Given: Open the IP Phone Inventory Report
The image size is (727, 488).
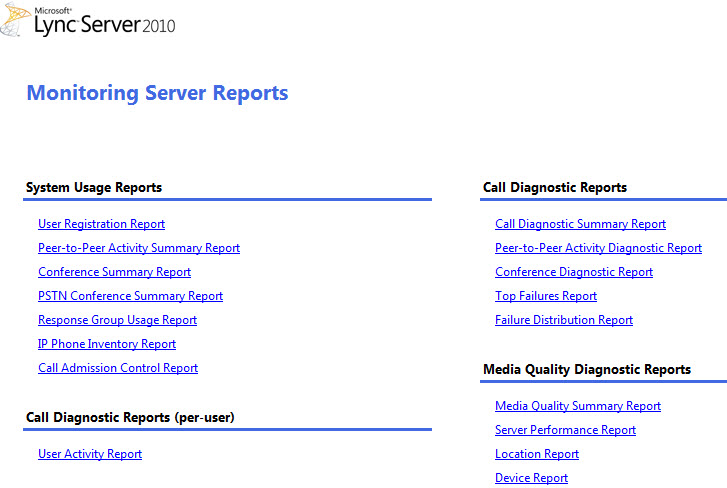Looking at the screenshot, I should (107, 344).
